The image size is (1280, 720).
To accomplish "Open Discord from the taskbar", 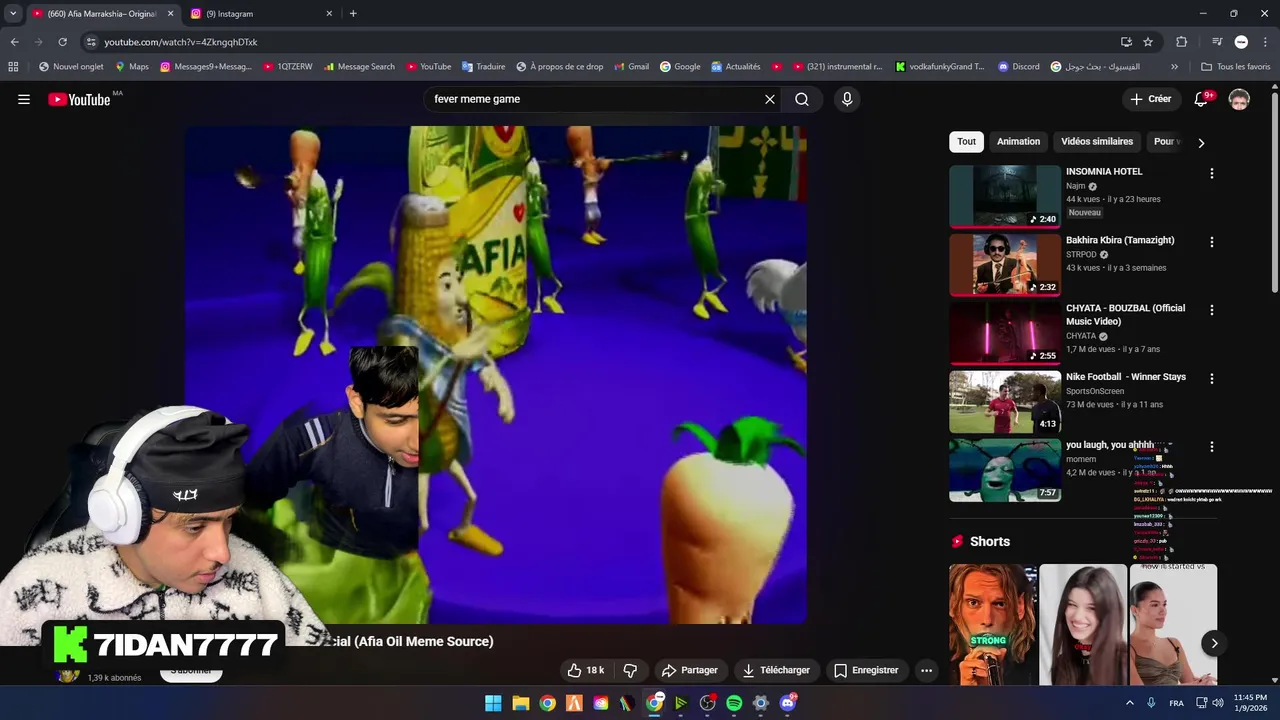I will (x=788, y=703).
